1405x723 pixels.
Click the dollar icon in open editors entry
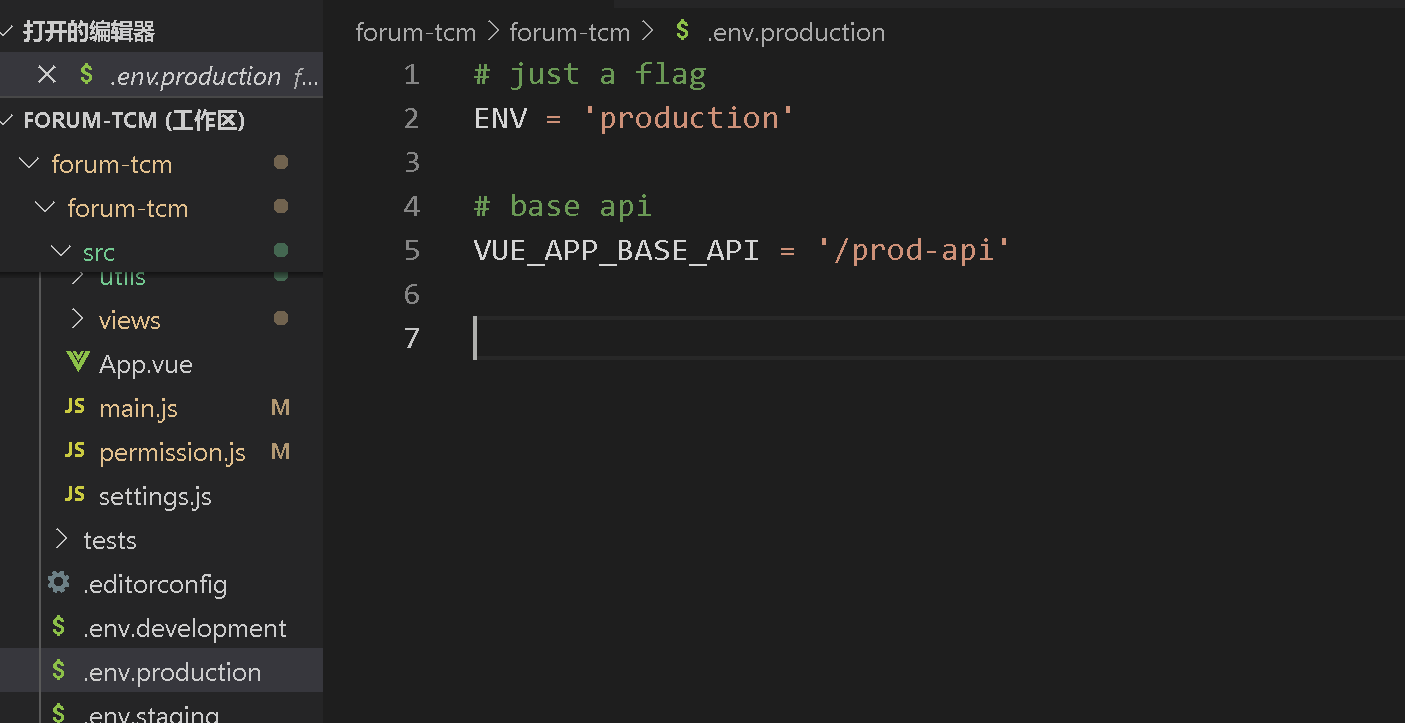(87, 75)
